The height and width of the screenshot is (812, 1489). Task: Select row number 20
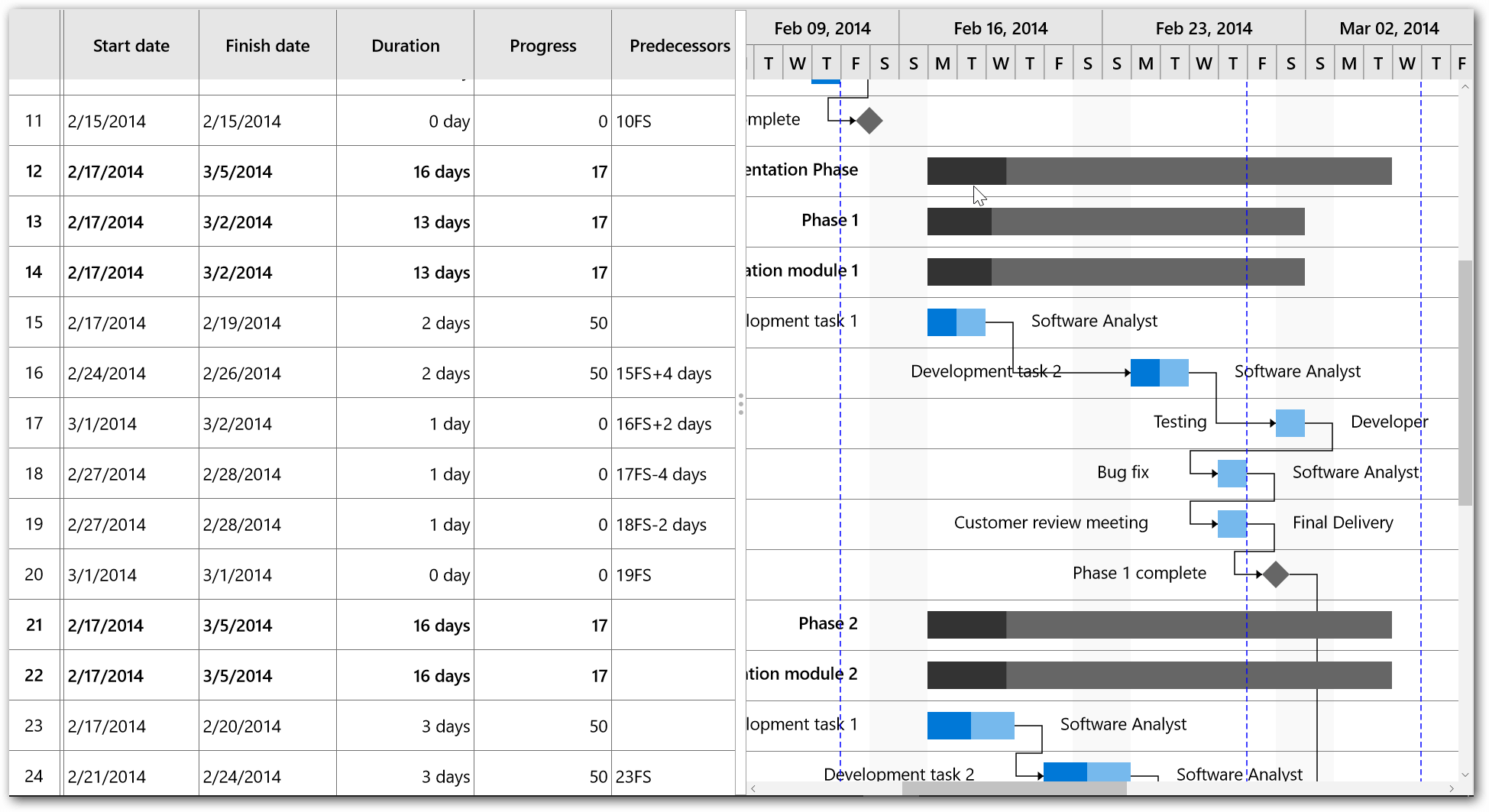[34, 574]
